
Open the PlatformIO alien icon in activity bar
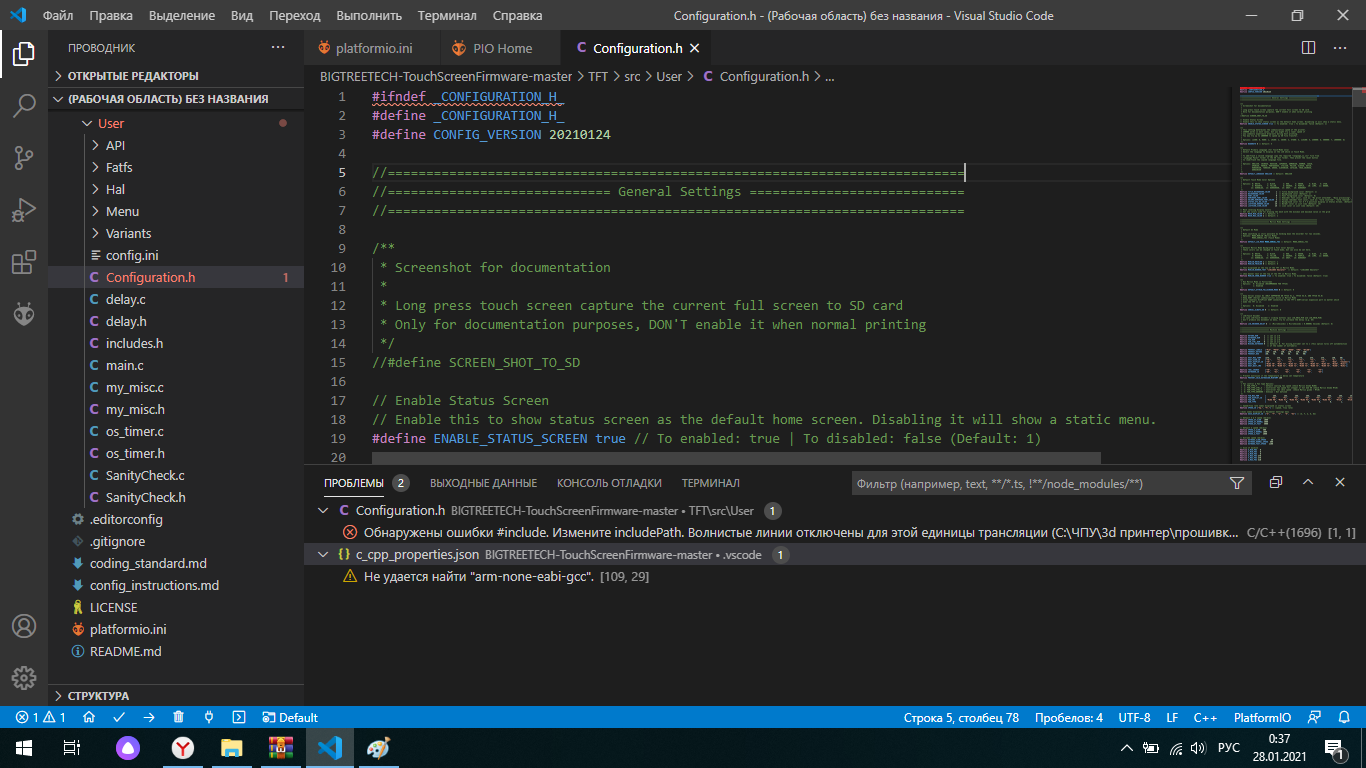[x=24, y=314]
